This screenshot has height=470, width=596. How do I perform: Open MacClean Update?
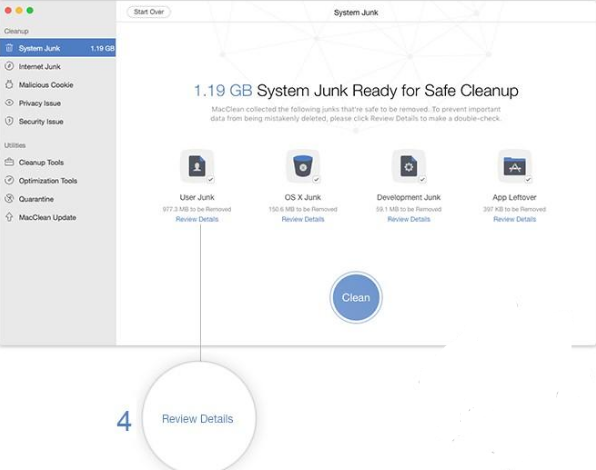[x=58, y=217]
